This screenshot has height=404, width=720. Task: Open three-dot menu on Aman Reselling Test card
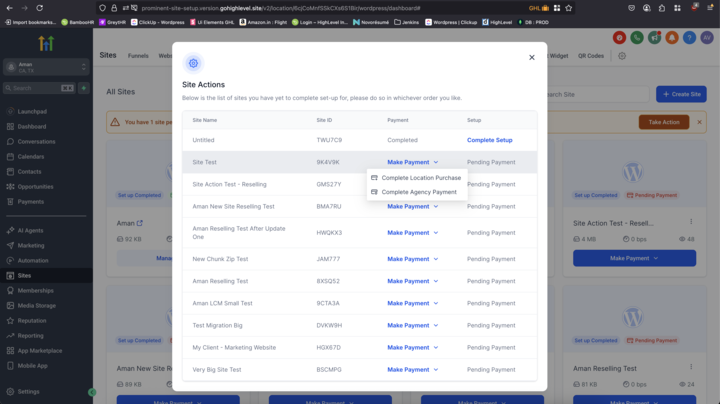tap(691, 367)
